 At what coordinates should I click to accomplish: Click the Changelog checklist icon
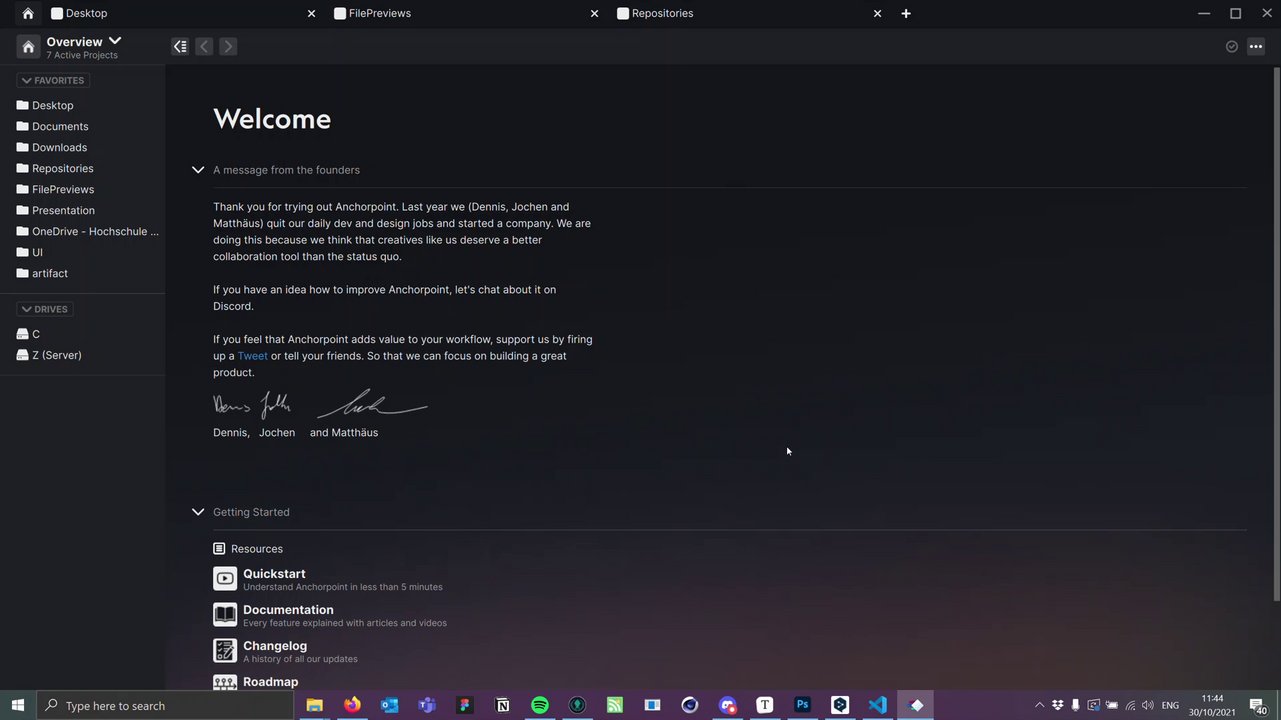click(x=225, y=650)
